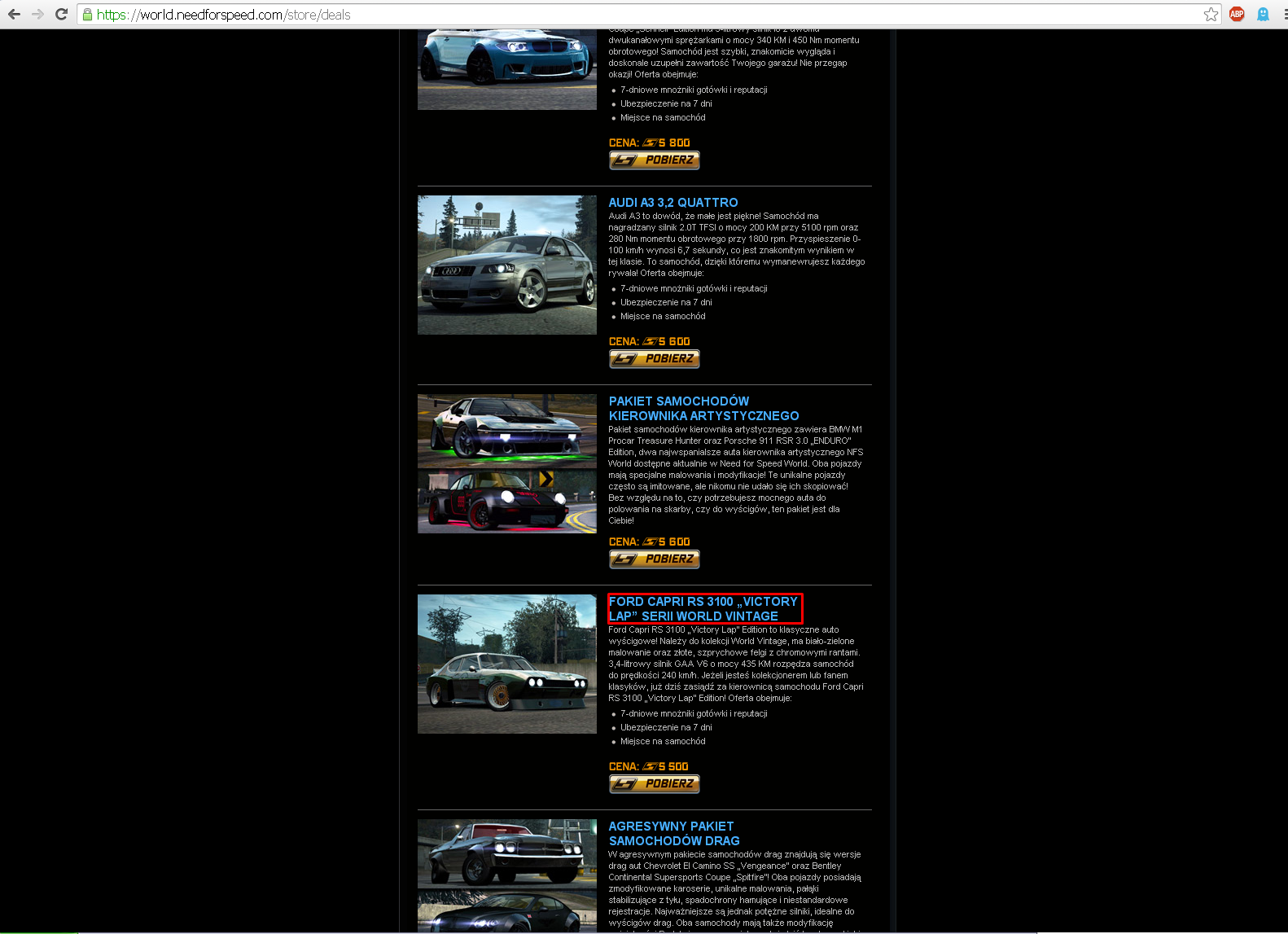The height and width of the screenshot is (934, 1288).
Task: Open the blue ghost extension icon
Action: [1263, 14]
